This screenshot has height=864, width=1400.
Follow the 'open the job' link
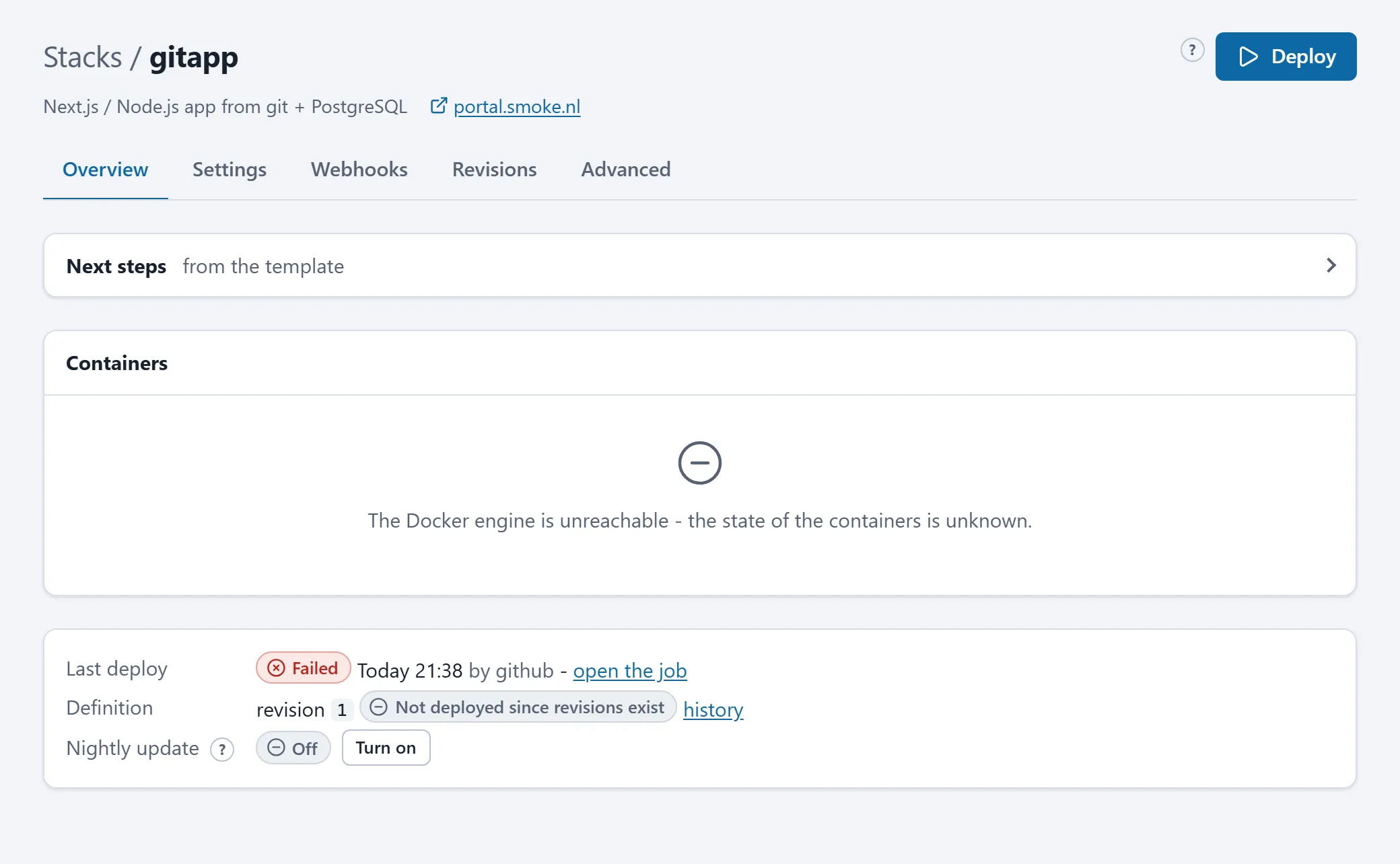(x=629, y=670)
